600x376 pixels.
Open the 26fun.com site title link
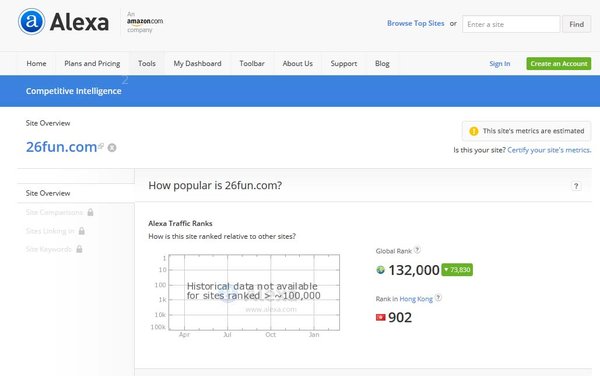[x=61, y=147]
